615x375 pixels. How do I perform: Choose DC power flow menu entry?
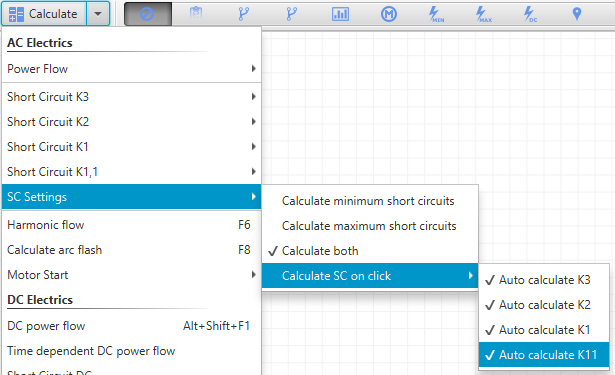click(131, 326)
